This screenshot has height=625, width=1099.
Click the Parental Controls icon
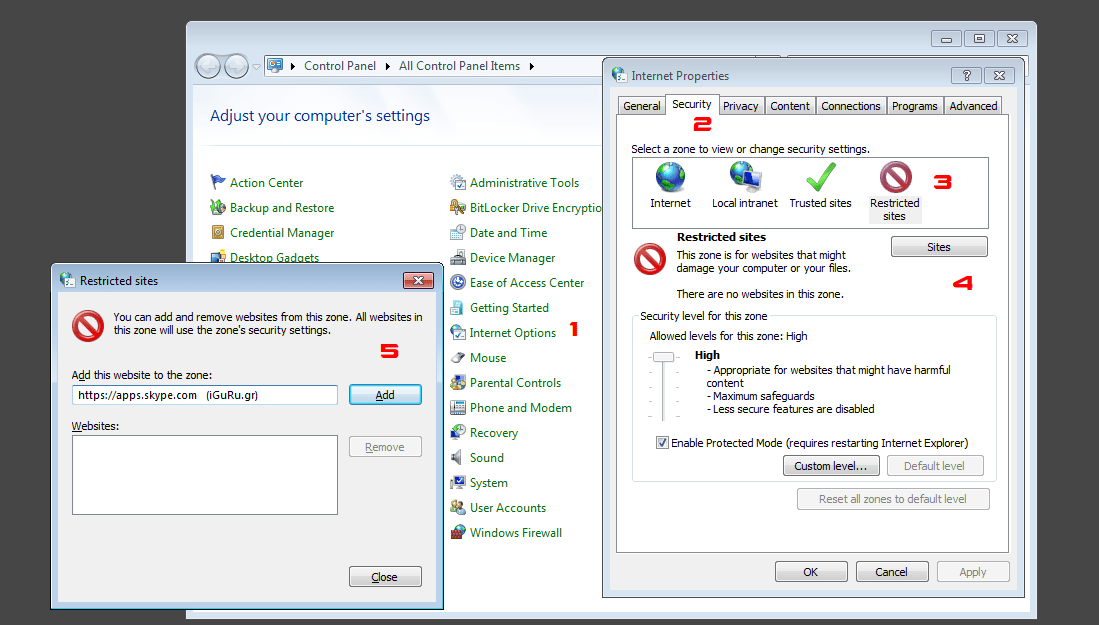(458, 383)
